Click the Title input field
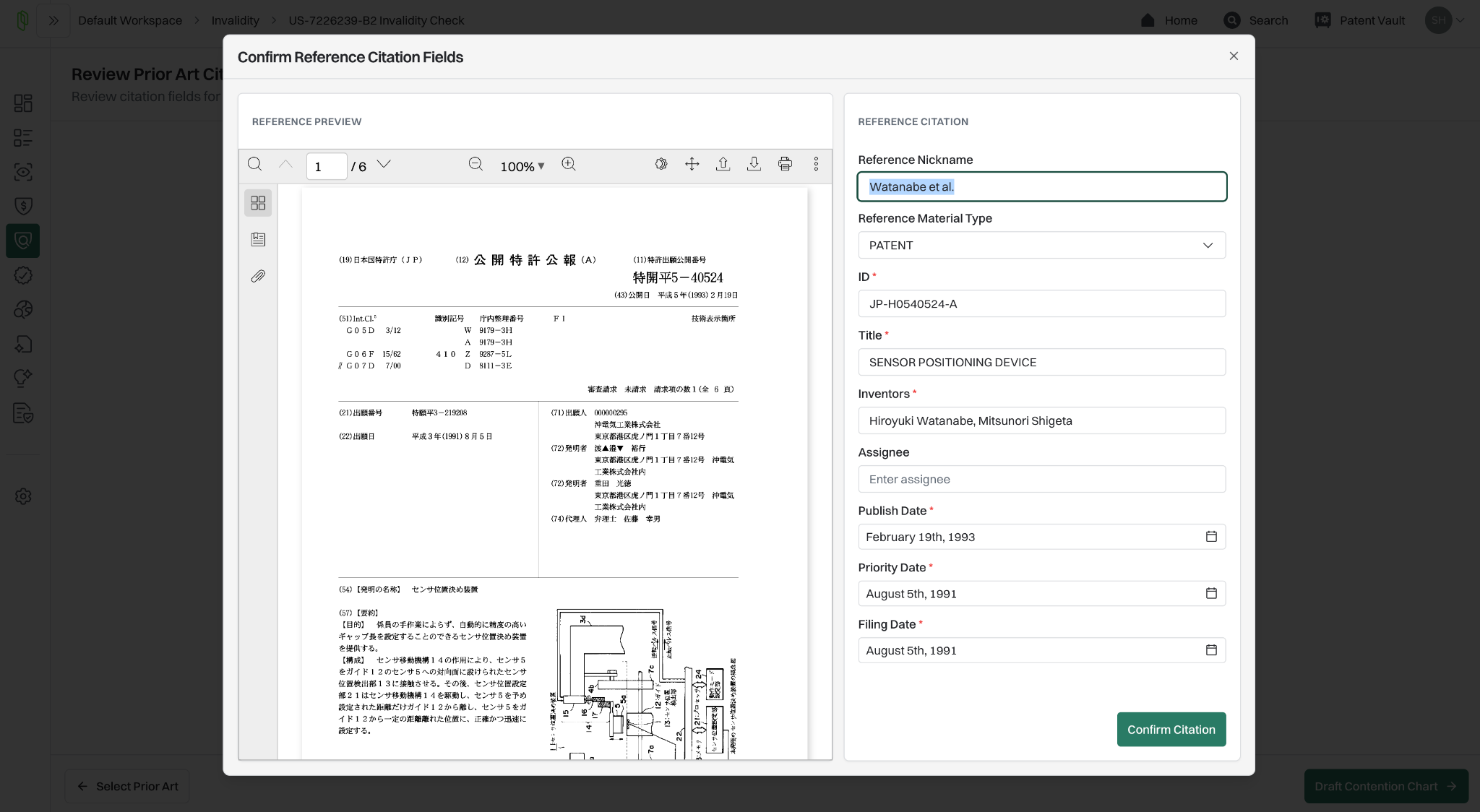This screenshot has height=812, width=1480. pyautogui.click(x=1041, y=363)
